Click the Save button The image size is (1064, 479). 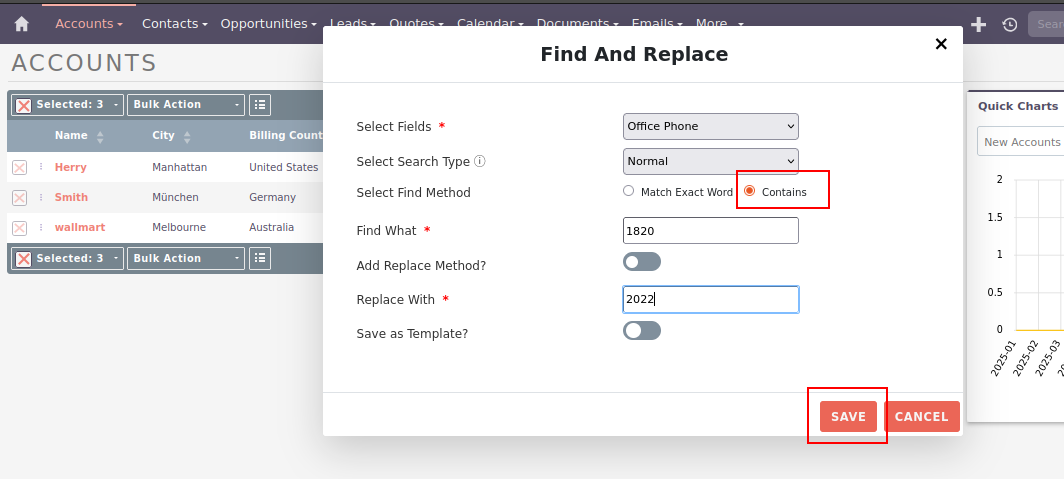coord(848,417)
